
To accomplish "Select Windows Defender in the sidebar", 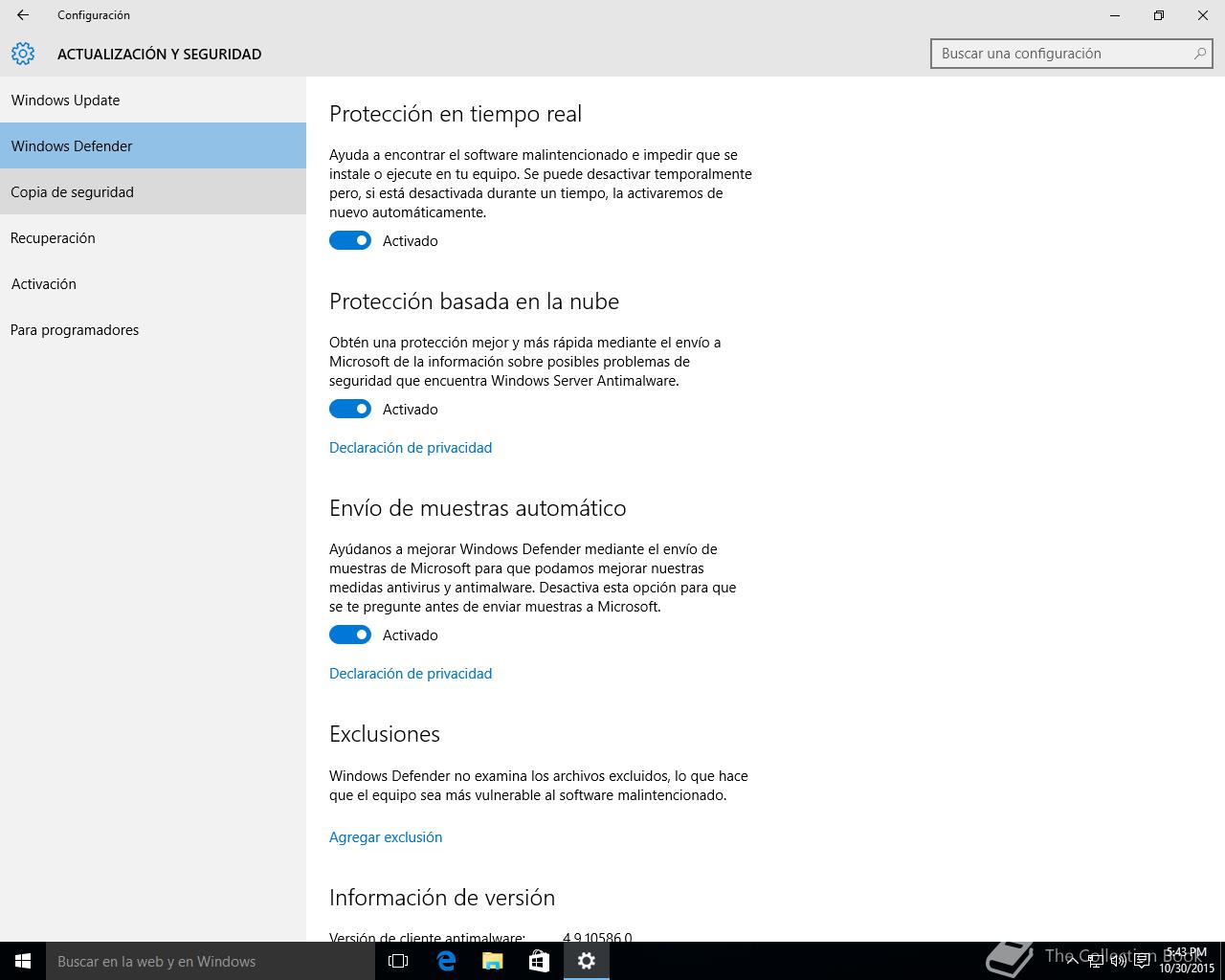I will coord(153,145).
